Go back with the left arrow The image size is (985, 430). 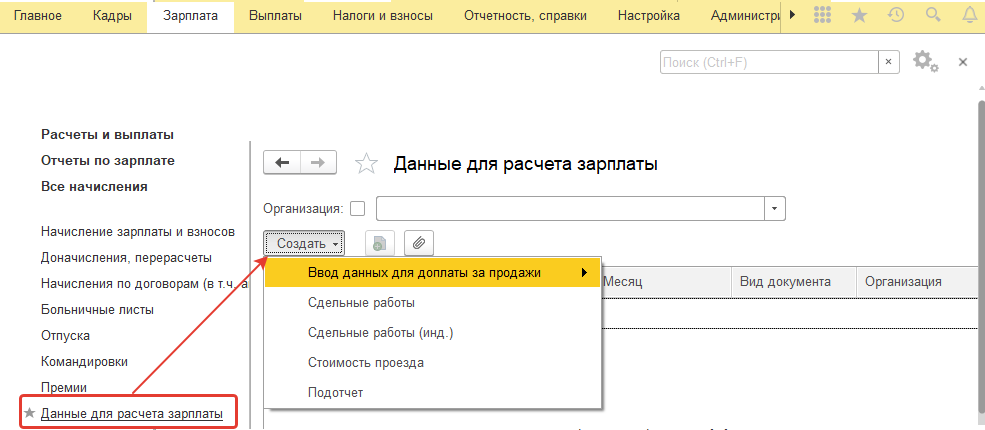click(x=281, y=163)
